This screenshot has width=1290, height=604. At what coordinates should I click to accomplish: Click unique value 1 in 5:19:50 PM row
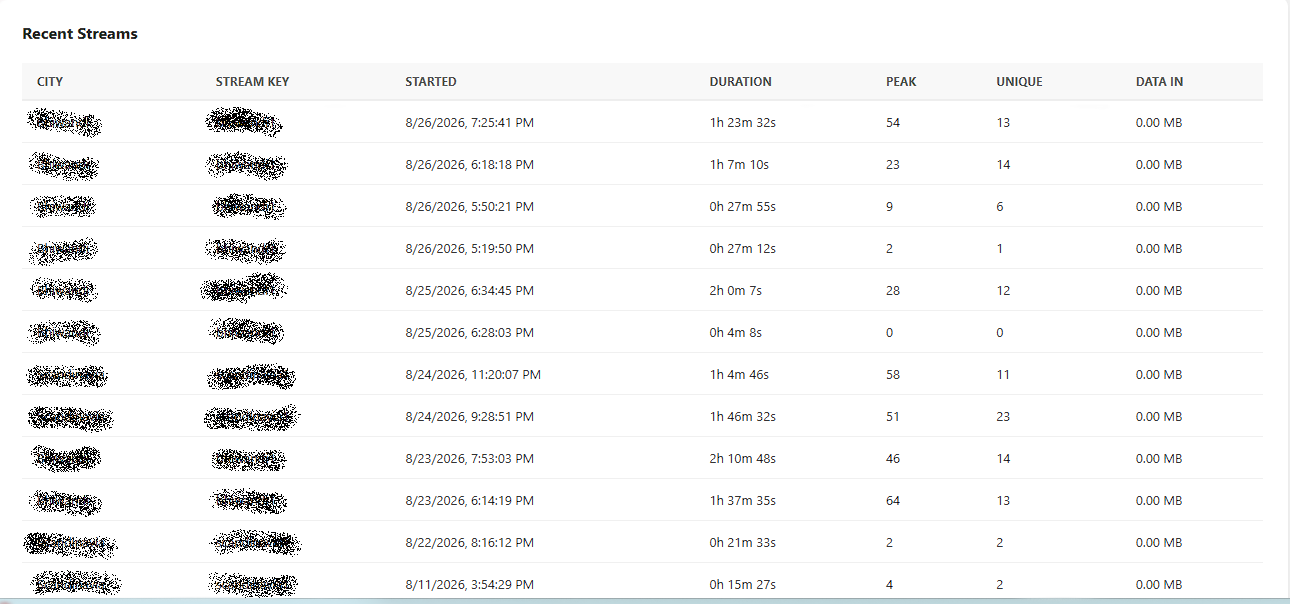click(x=1000, y=249)
